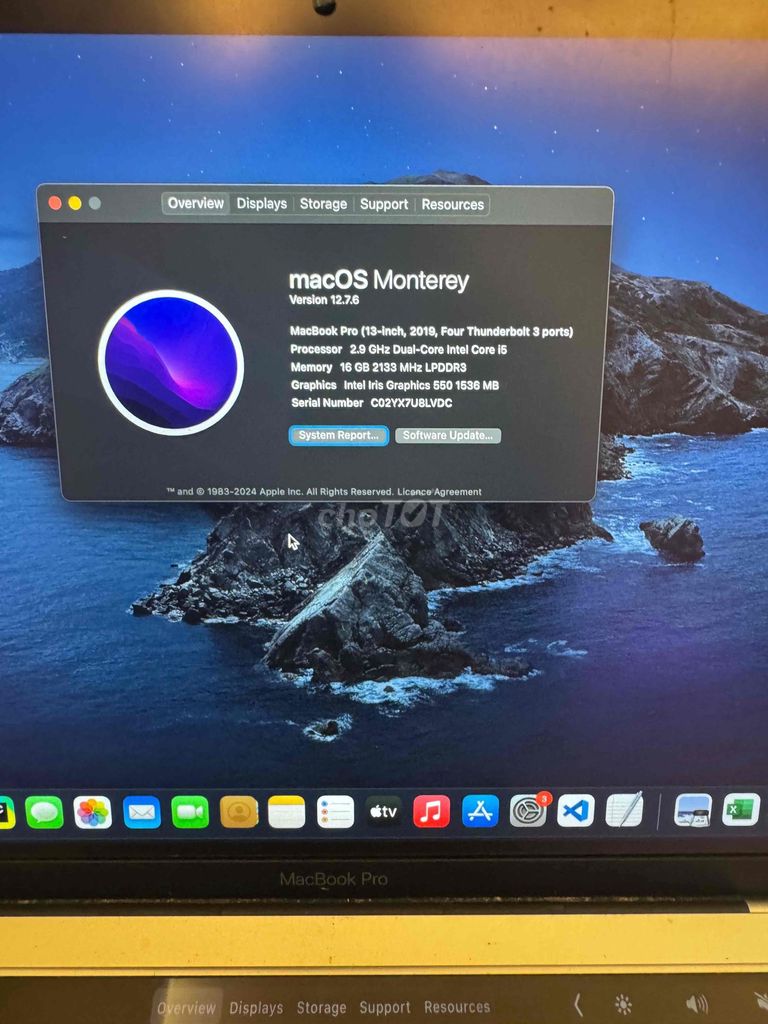Select Overview on the Touch Bar

coord(187,1008)
